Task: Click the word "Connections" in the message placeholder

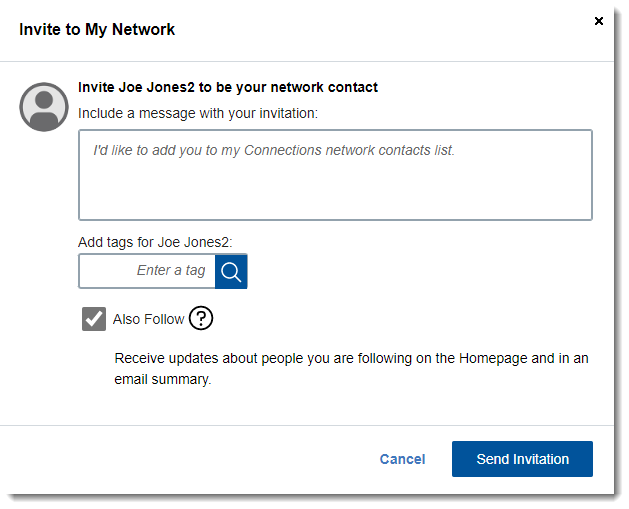Action: pyautogui.click(x=283, y=150)
